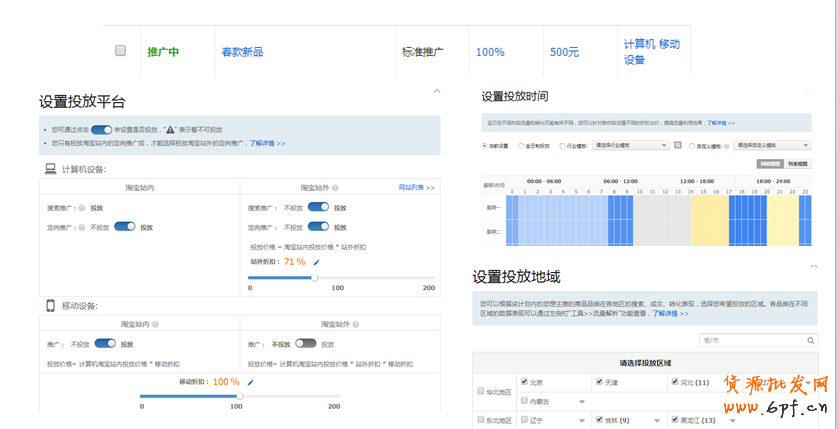Open the 请选择行业模板 dropdown
The width and height of the screenshot is (838, 429).
631,146
